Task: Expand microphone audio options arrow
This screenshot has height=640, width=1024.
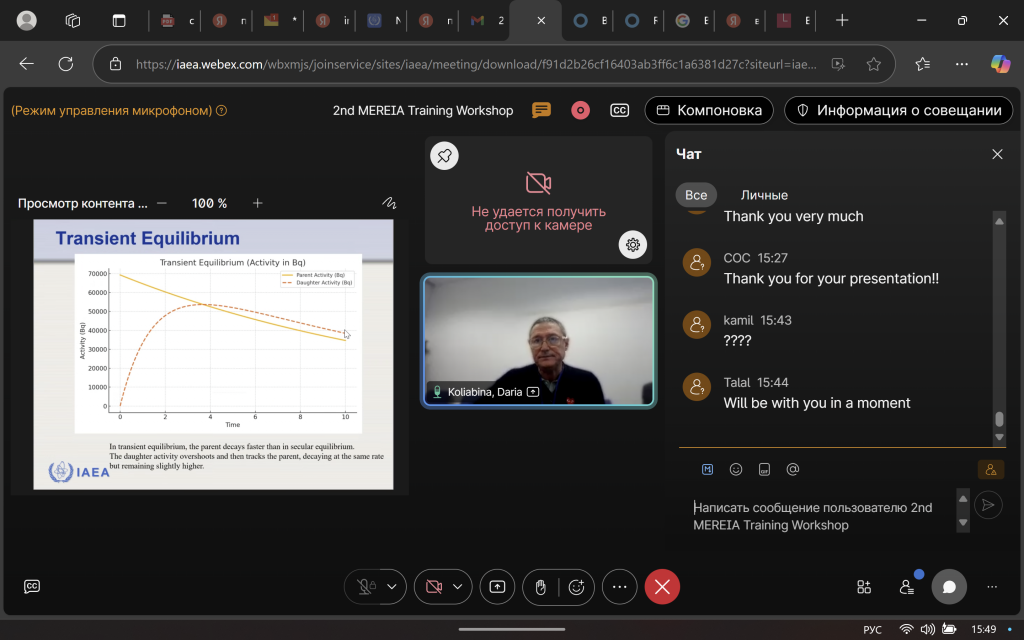Action: 392,587
